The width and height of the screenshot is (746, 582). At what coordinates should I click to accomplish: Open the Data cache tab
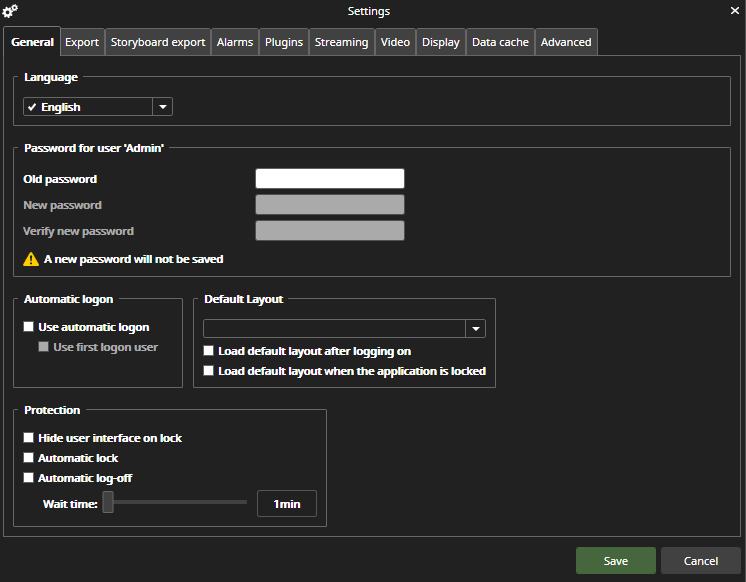tap(500, 42)
